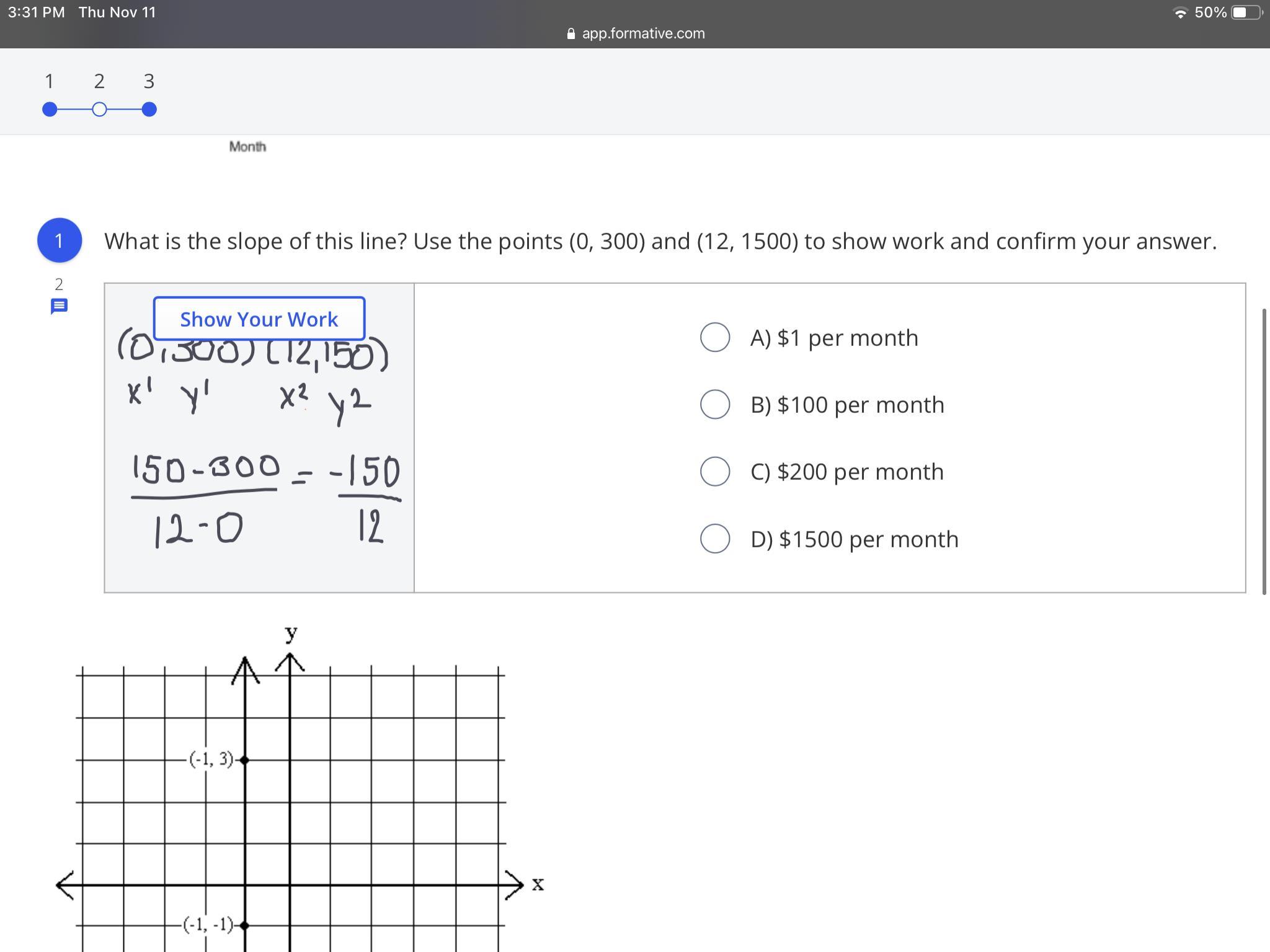
Task: Click the blue comment icon under question 1
Action: 59,306
